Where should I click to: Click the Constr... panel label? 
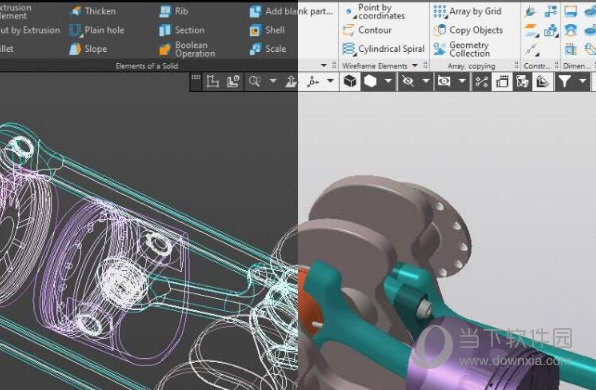pyautogui.click(x=536, y=66)
